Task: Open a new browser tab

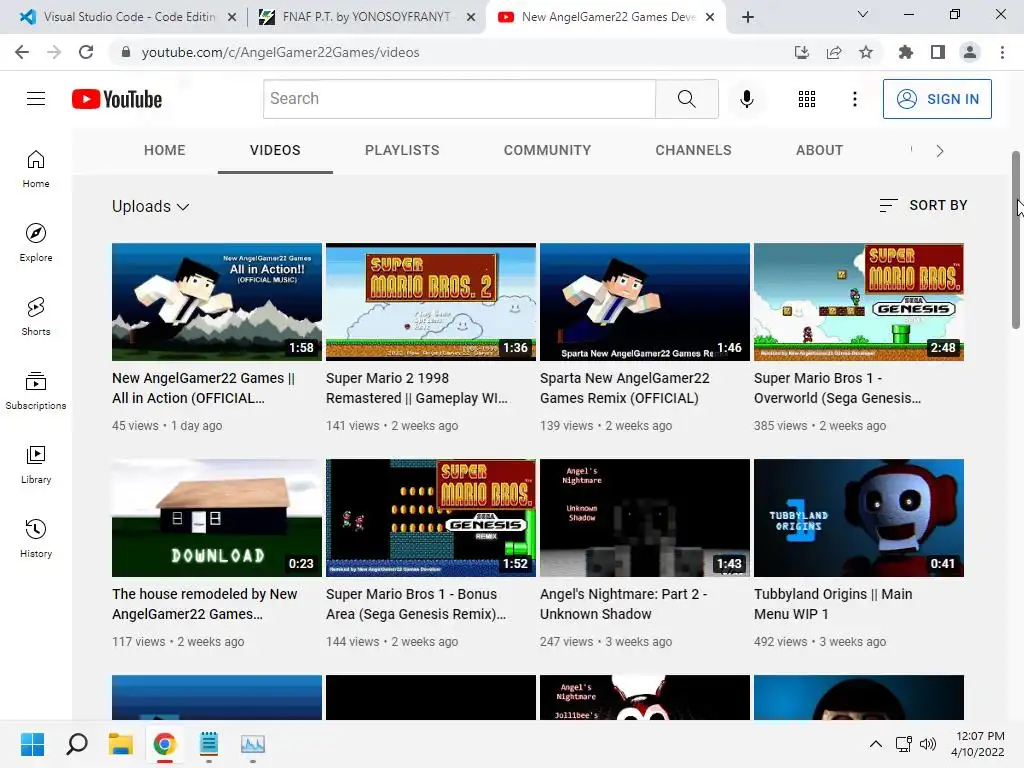Action: click(x=748, y=17)
